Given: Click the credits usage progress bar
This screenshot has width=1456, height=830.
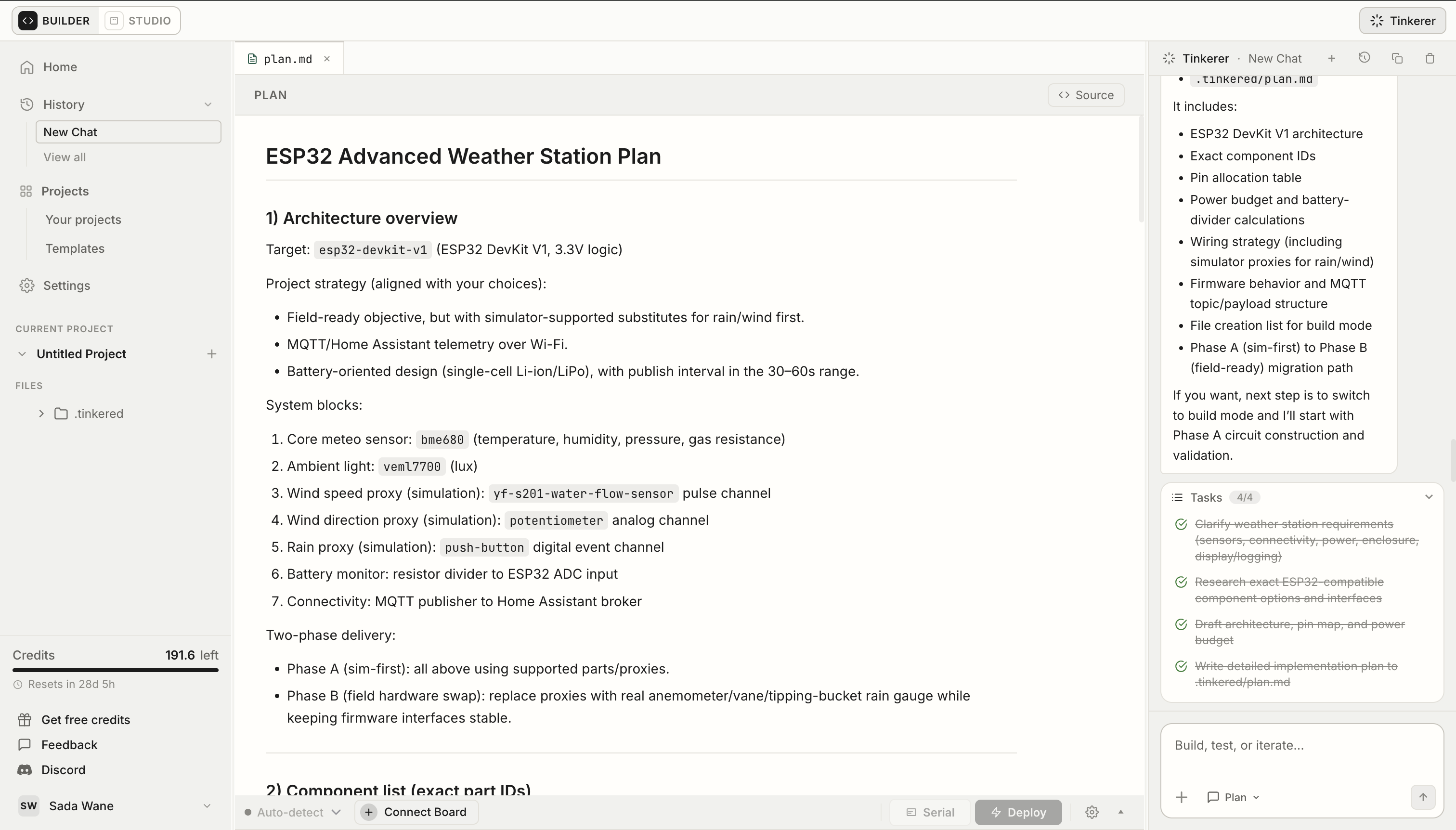Looking at the screenshot, I should click(x=116, y=670).
